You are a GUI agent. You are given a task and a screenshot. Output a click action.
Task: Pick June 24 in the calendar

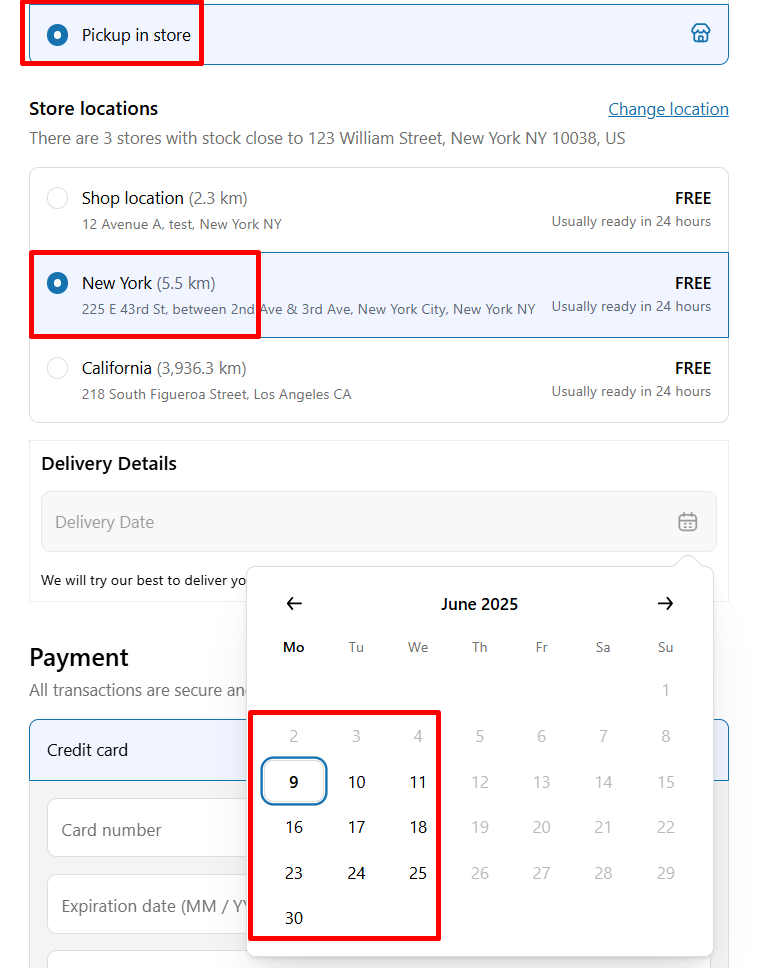(356, 873)
